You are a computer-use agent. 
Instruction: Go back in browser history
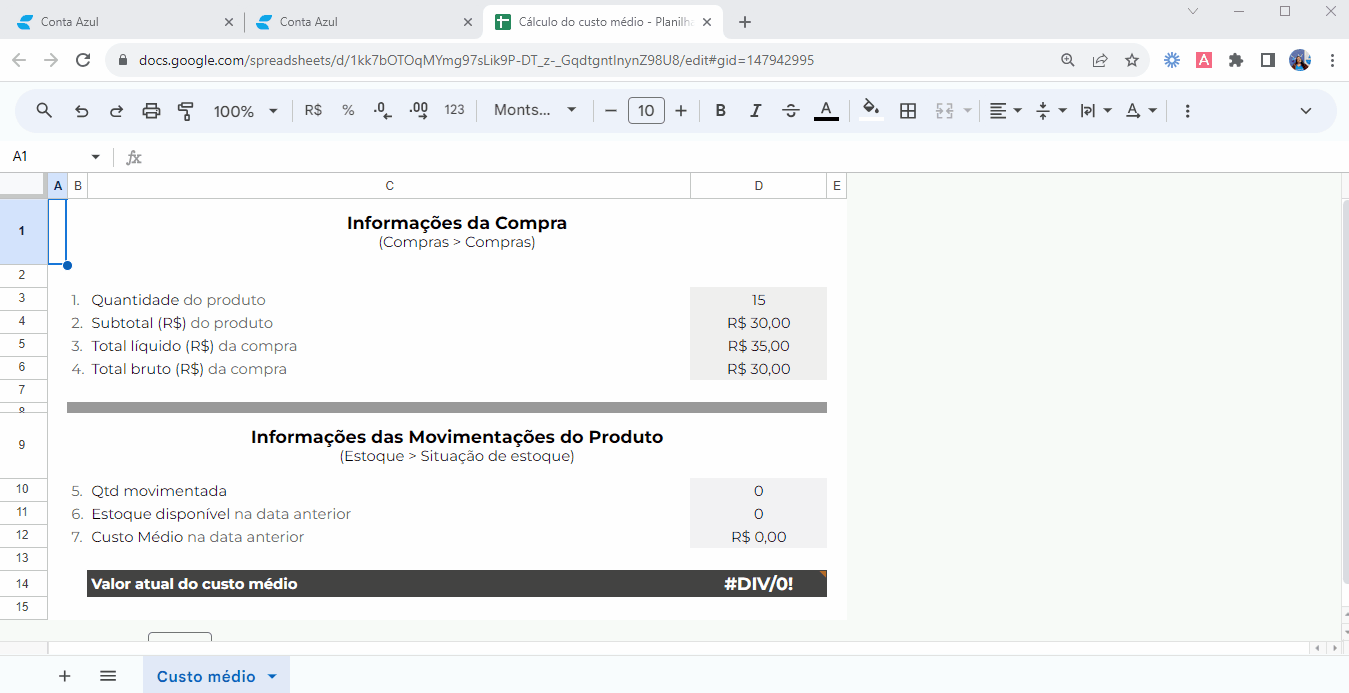pos(19,60)
